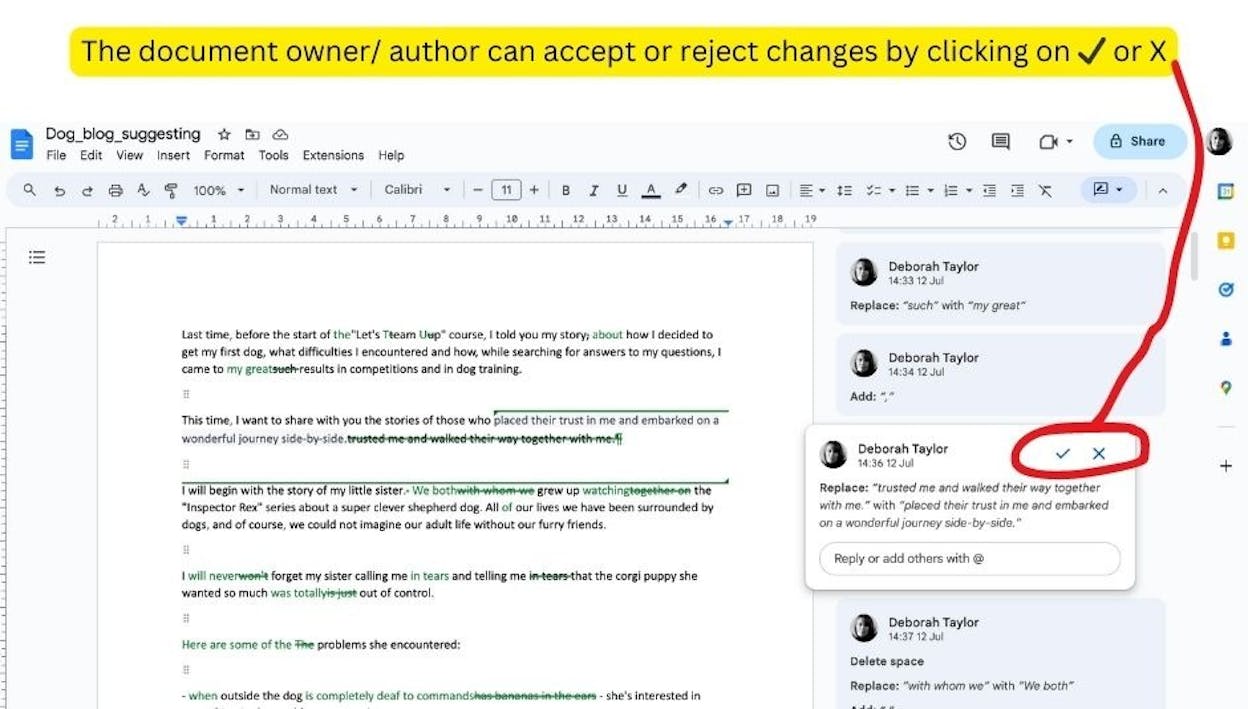1248x709 pixels.
Task: Click the text color icon
Action: pyautogui.click(x=651, y=190)
